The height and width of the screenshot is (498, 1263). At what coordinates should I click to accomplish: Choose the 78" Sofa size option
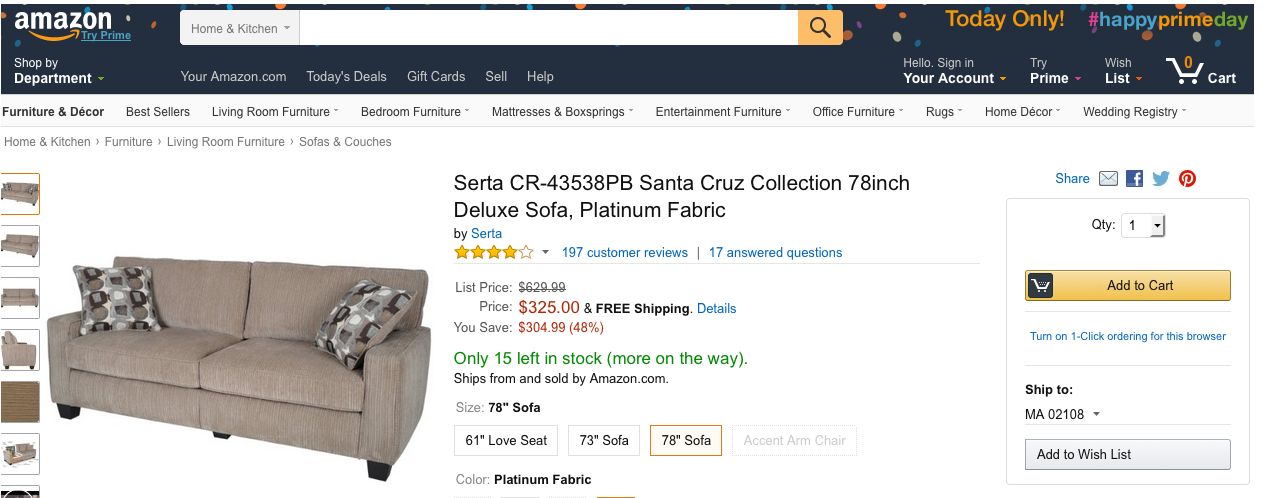686,440
